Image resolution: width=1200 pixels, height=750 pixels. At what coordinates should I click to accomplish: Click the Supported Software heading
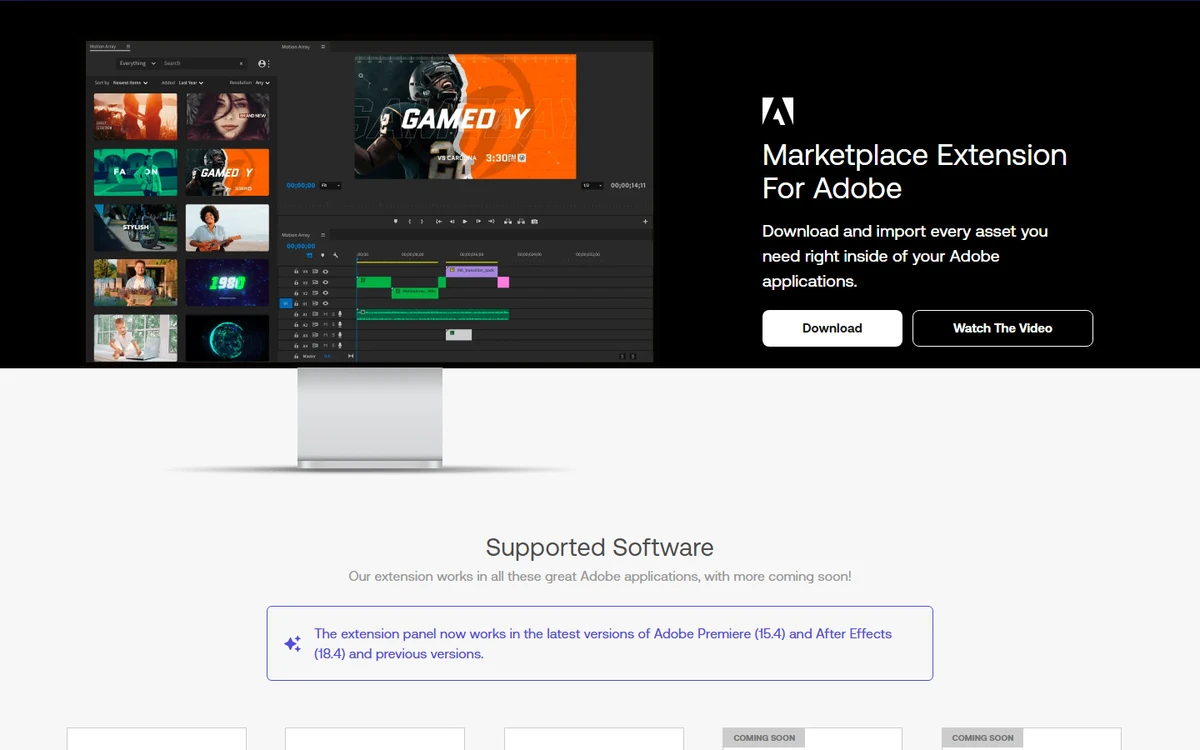click(600, 547)
